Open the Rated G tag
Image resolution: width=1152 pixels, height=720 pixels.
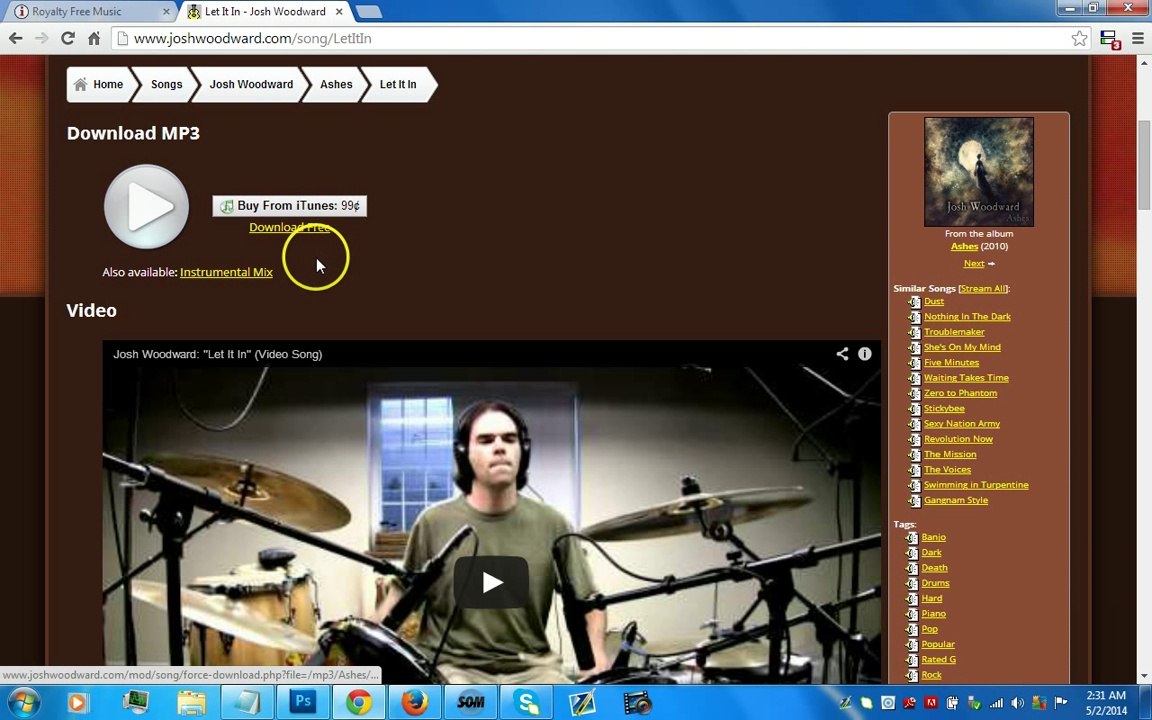(938, 660)
